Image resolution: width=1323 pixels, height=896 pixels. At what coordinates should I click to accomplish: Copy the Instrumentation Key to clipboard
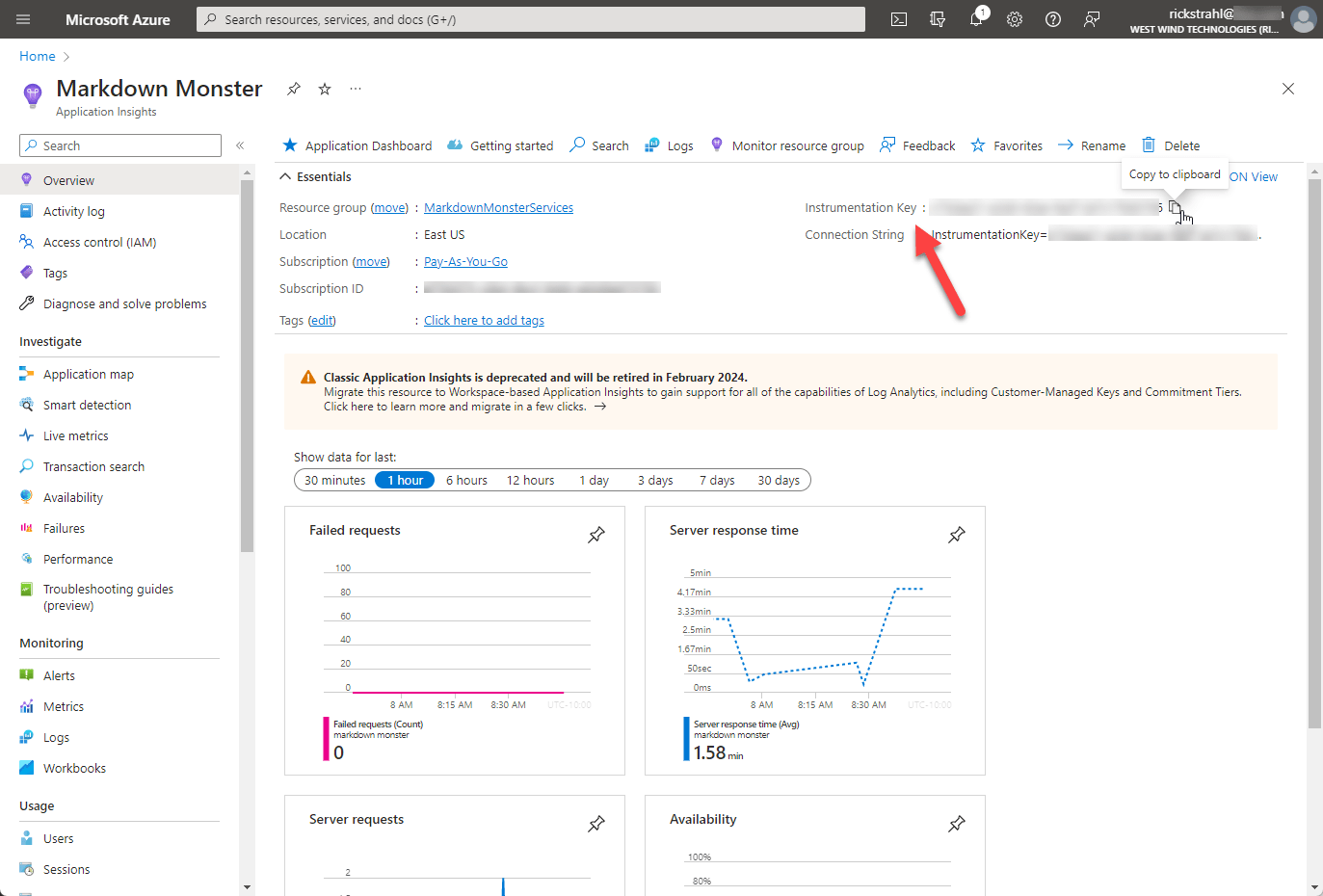click(x=1174, y=207)
